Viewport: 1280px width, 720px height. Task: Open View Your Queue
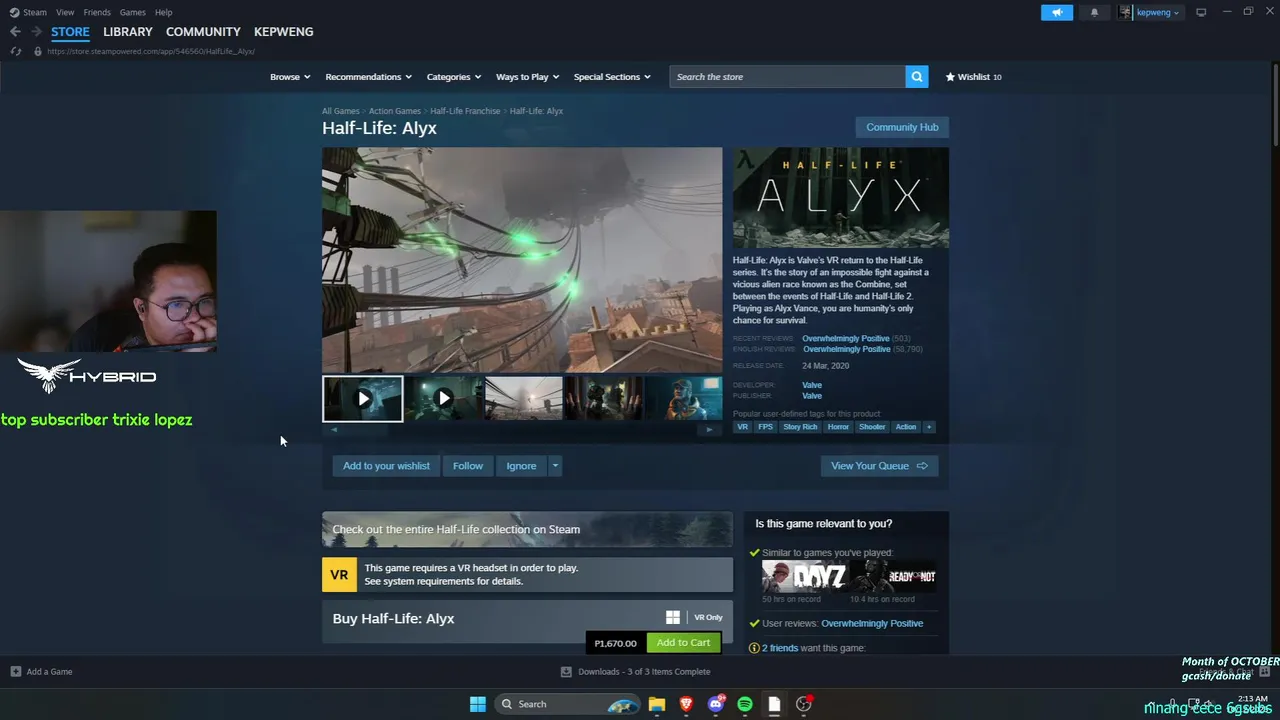[879, 466]
